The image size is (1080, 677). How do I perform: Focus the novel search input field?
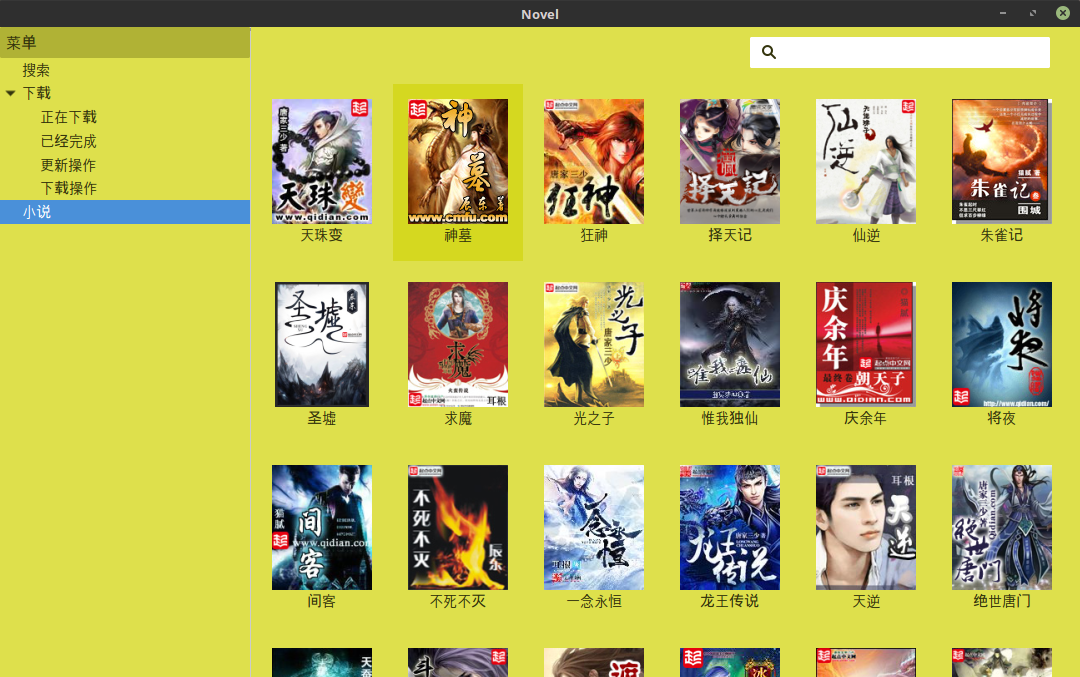[900, 52]
